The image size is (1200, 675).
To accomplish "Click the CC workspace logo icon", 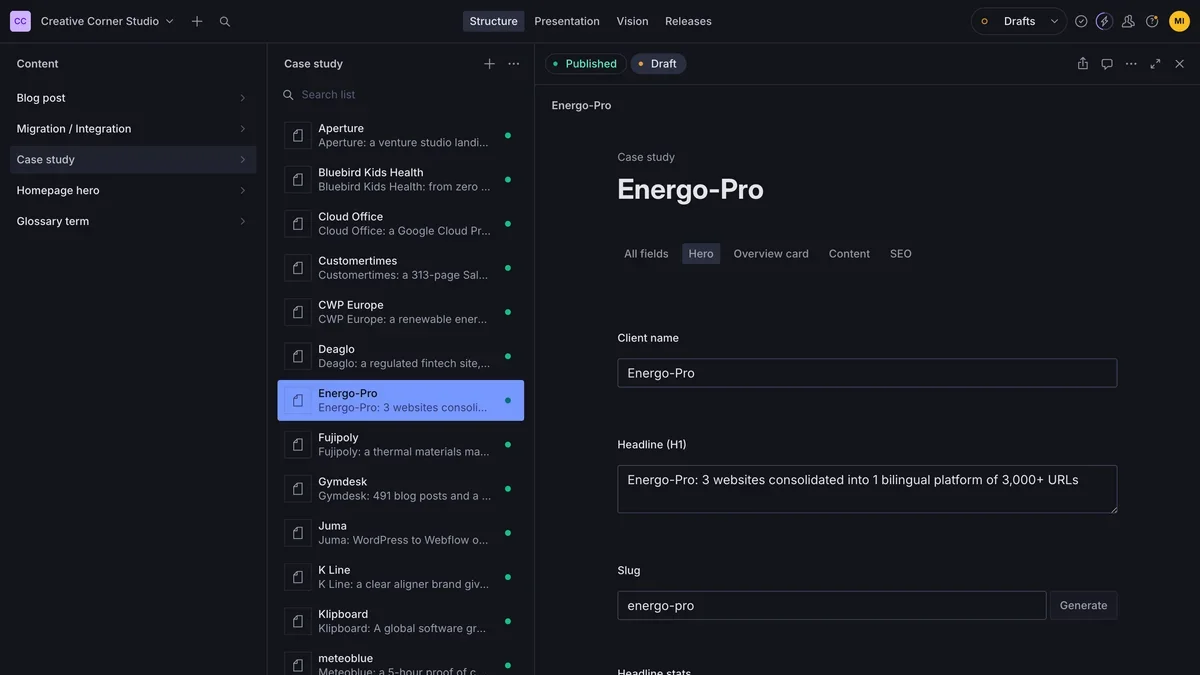I will point(20,21).
